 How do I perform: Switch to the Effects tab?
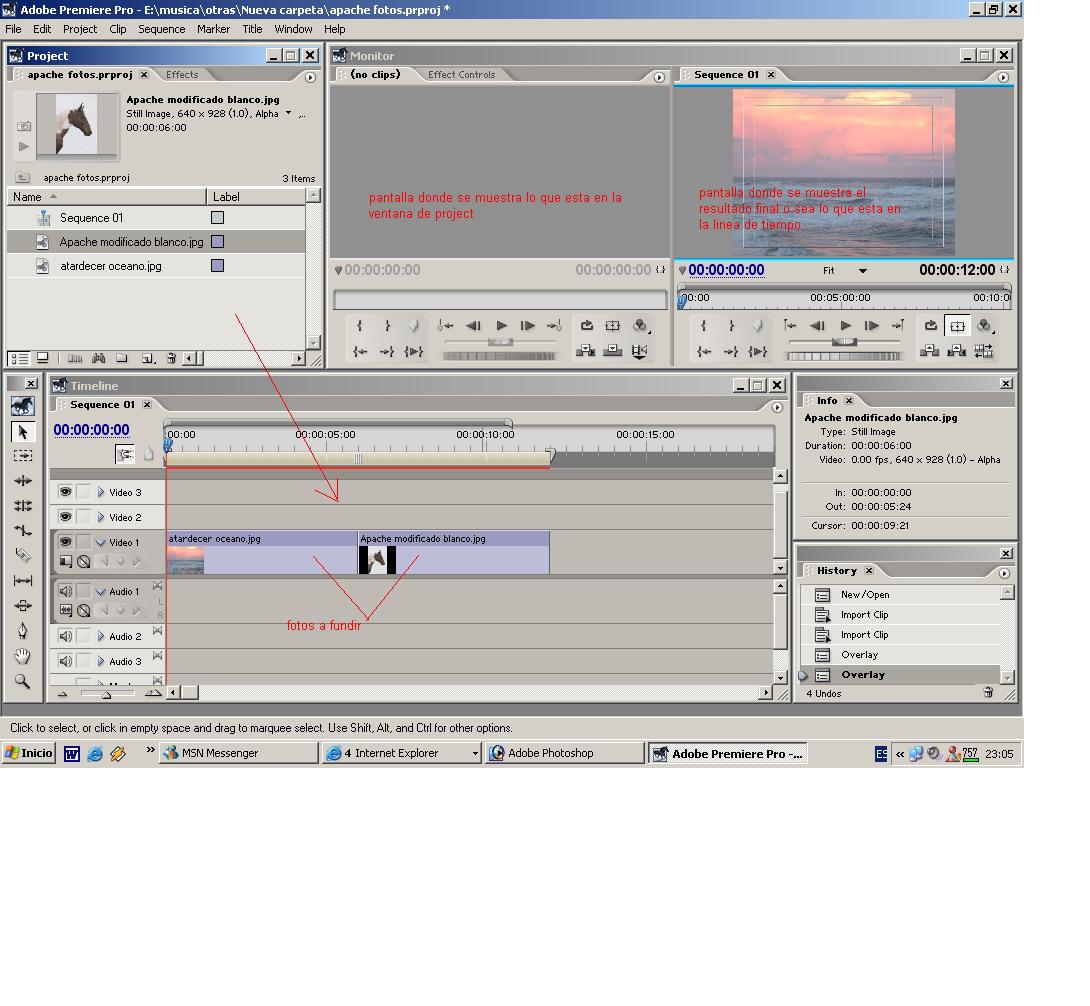click(x=182, y=74)
